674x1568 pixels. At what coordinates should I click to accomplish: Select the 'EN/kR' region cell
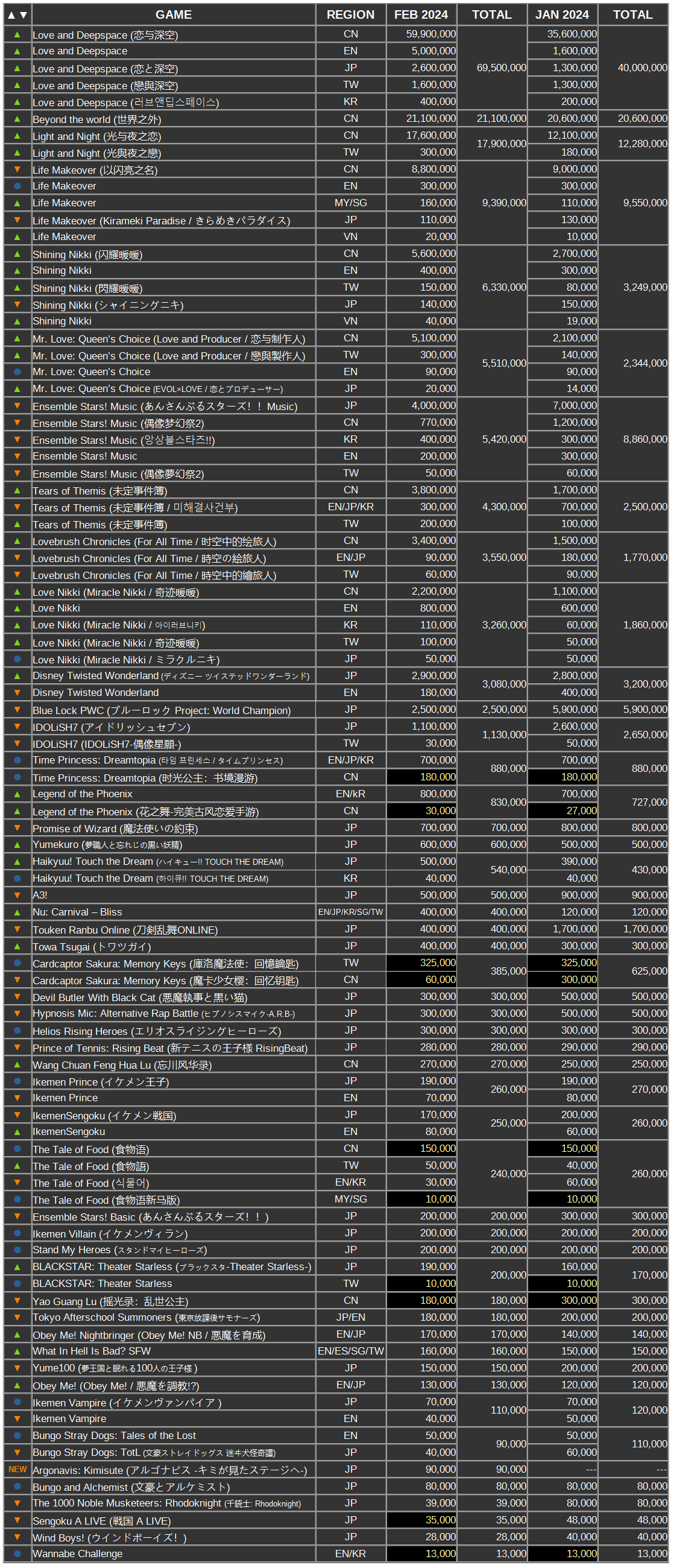click(350, 794)
